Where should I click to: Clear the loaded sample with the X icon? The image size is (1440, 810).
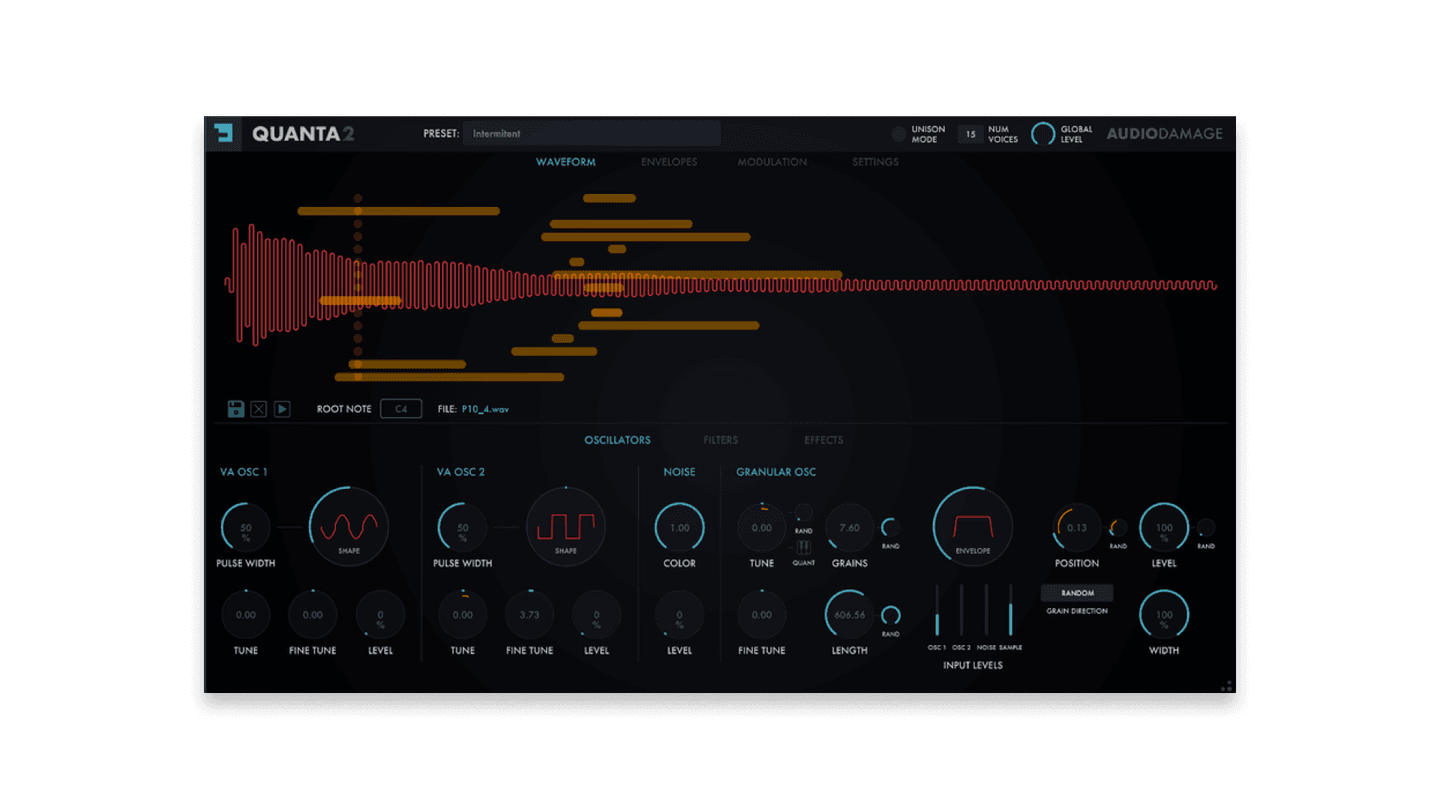pyautogui.click(x=259, y=409)
